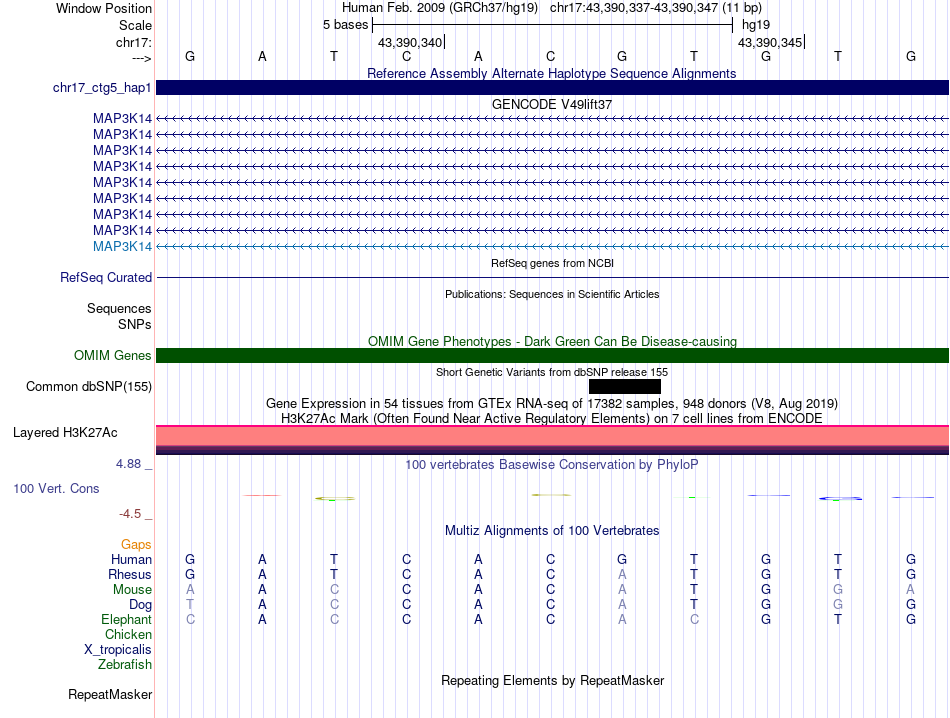The image size is (950, 718).
Task: Select the Chicken alignment row label
Action: click(128, 634)
